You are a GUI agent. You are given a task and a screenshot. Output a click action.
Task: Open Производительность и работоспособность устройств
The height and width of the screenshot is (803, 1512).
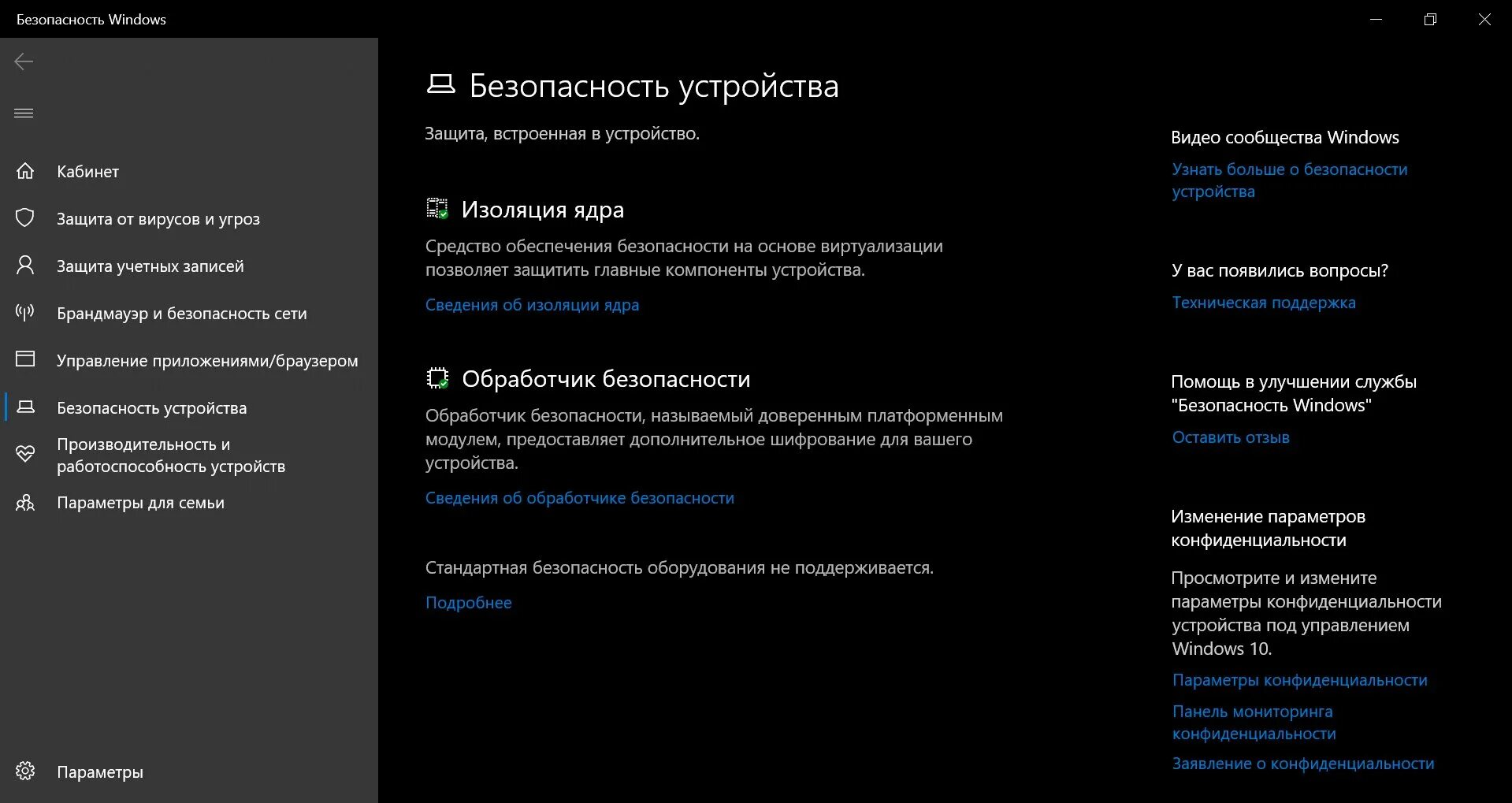click(189, 455)
